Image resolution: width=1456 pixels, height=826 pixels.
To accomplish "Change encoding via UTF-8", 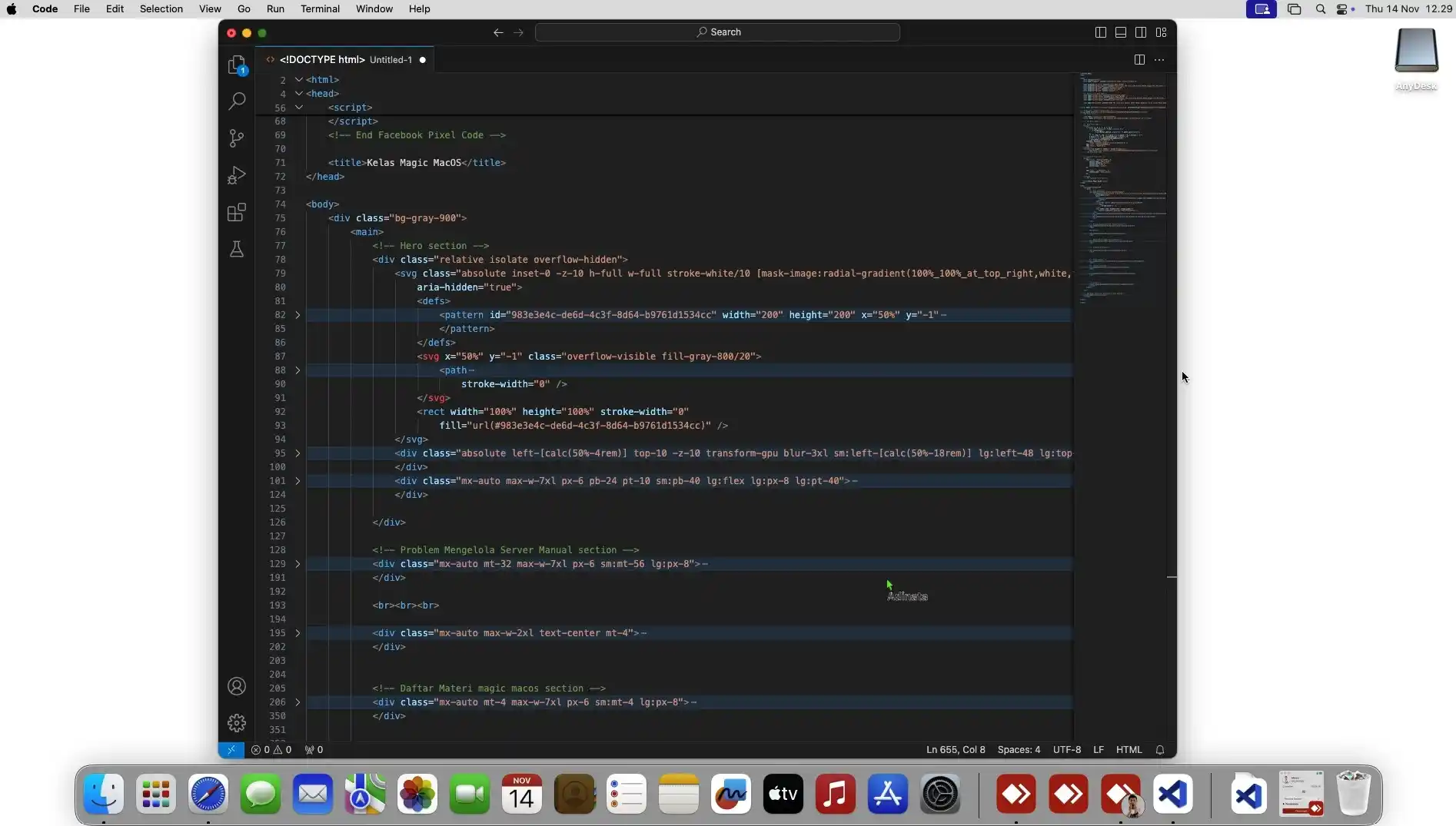I will [x=1067, y=750].
